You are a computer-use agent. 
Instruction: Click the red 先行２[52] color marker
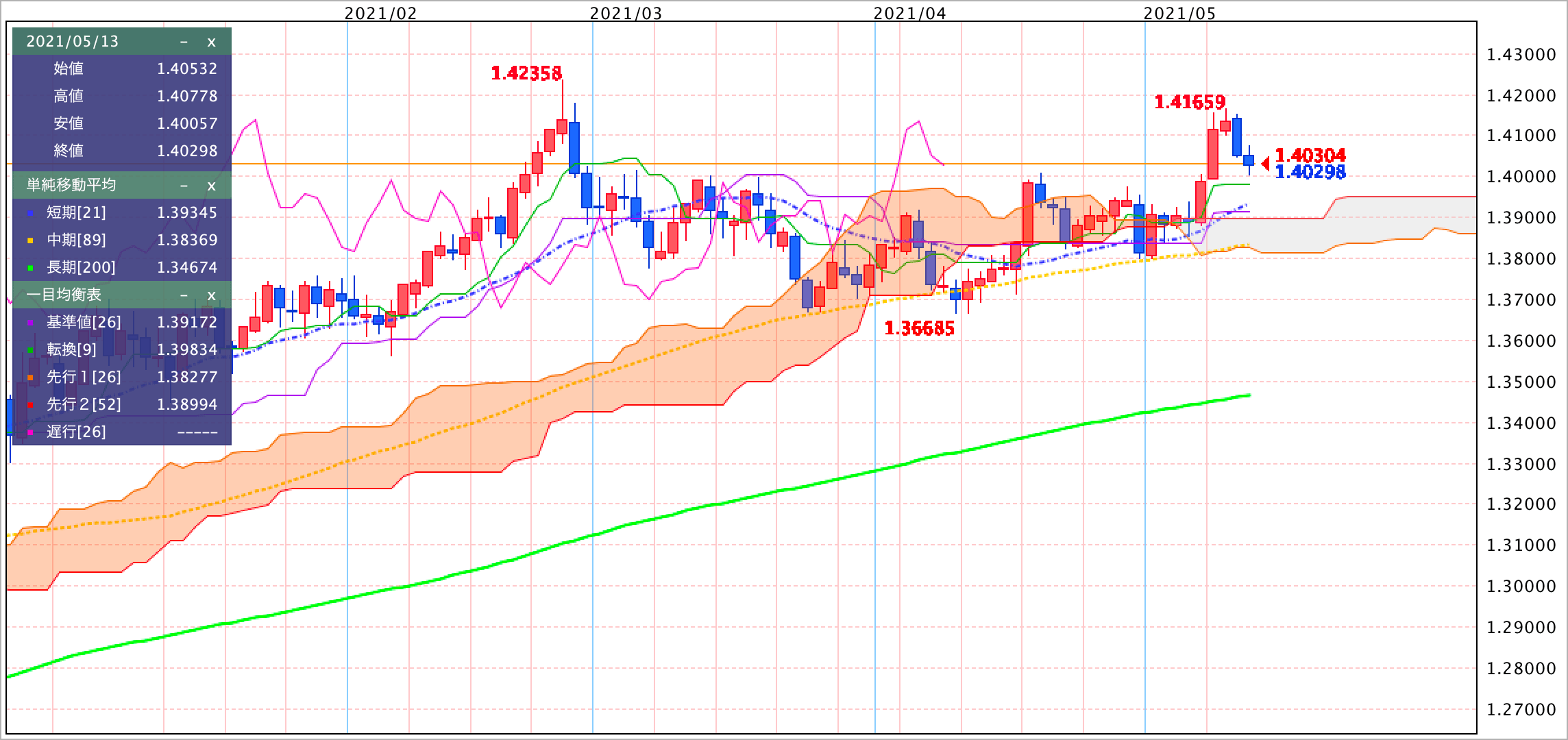(30, 406)
